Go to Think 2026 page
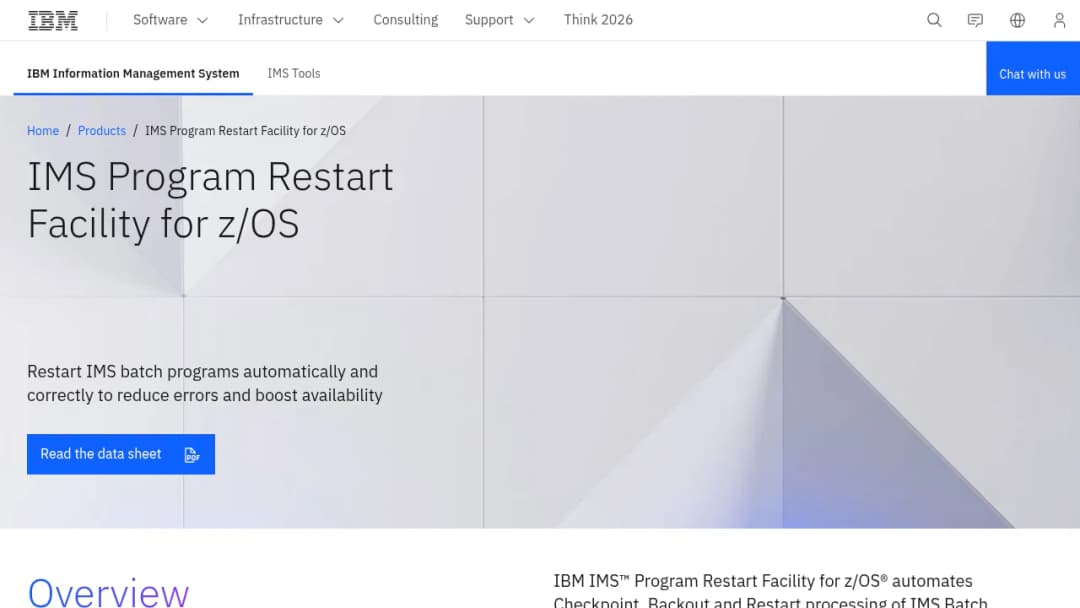This screenshot has height=608, width=1080. [x=598, y=20]
